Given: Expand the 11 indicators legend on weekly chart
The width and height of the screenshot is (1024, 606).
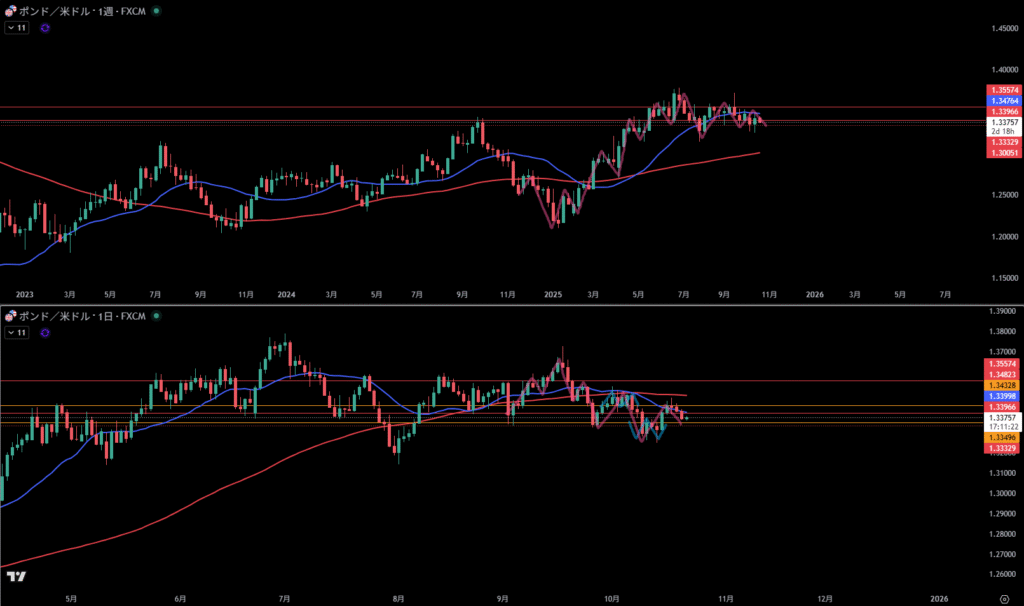Looking at the screenshot, I should tap(17, 28).
